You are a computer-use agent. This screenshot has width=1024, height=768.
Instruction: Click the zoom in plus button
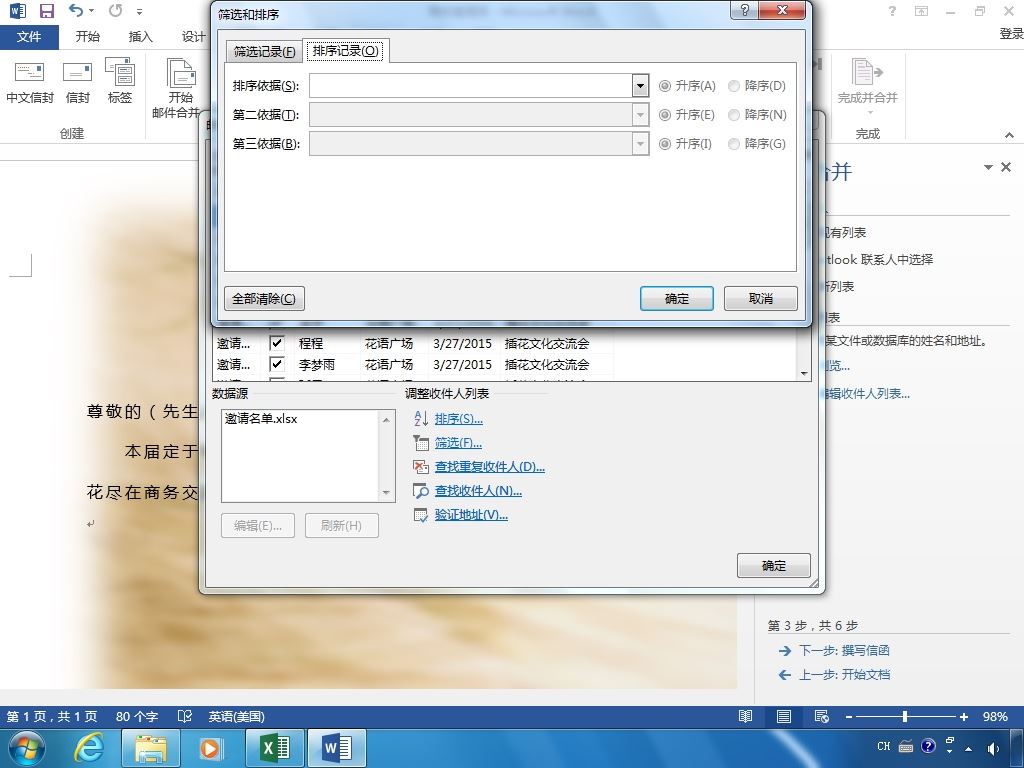click(963, 716)
